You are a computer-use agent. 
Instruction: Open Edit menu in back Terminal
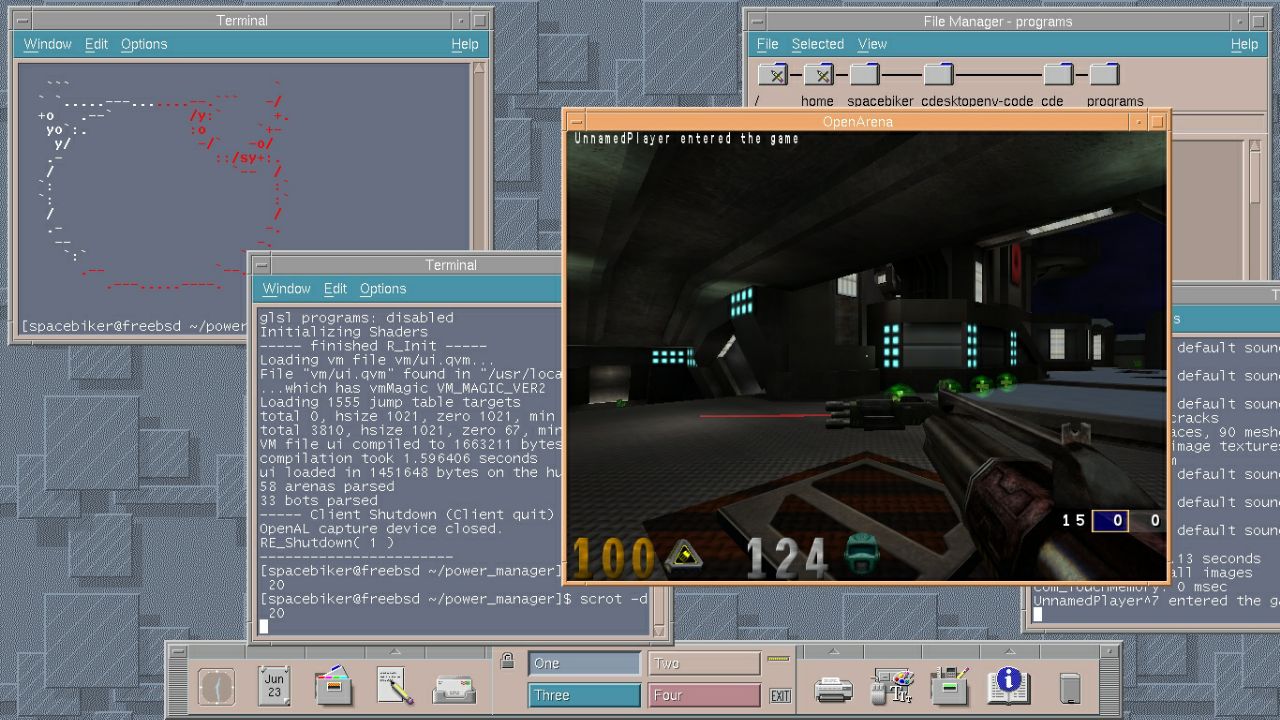[x=96, y=44]
